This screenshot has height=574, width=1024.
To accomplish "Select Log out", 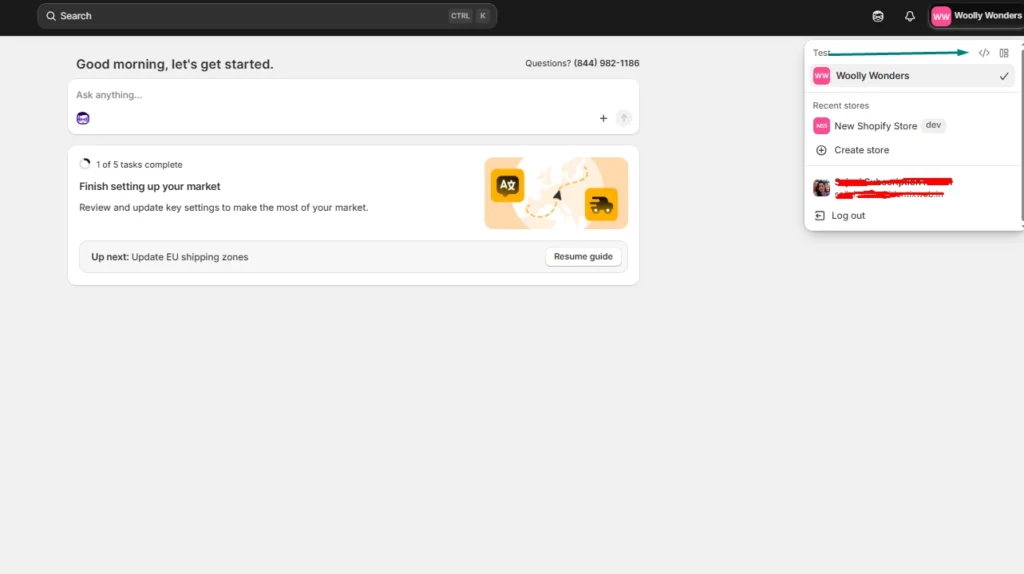I will coord(912,215).
